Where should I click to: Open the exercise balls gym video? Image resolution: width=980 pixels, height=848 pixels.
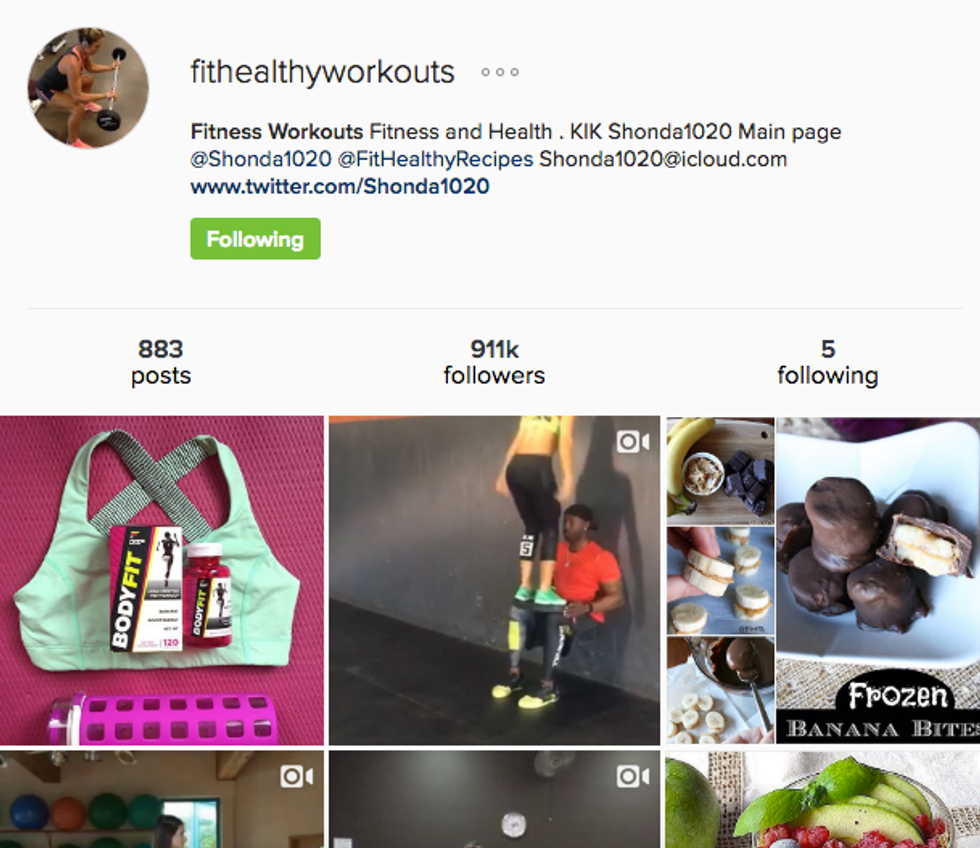tap(162, 800)
